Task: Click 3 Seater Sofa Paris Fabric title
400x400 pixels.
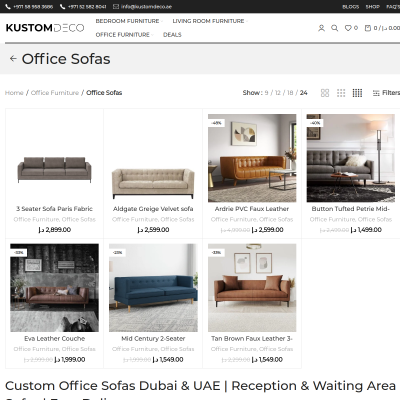Action: click(54, 209)
